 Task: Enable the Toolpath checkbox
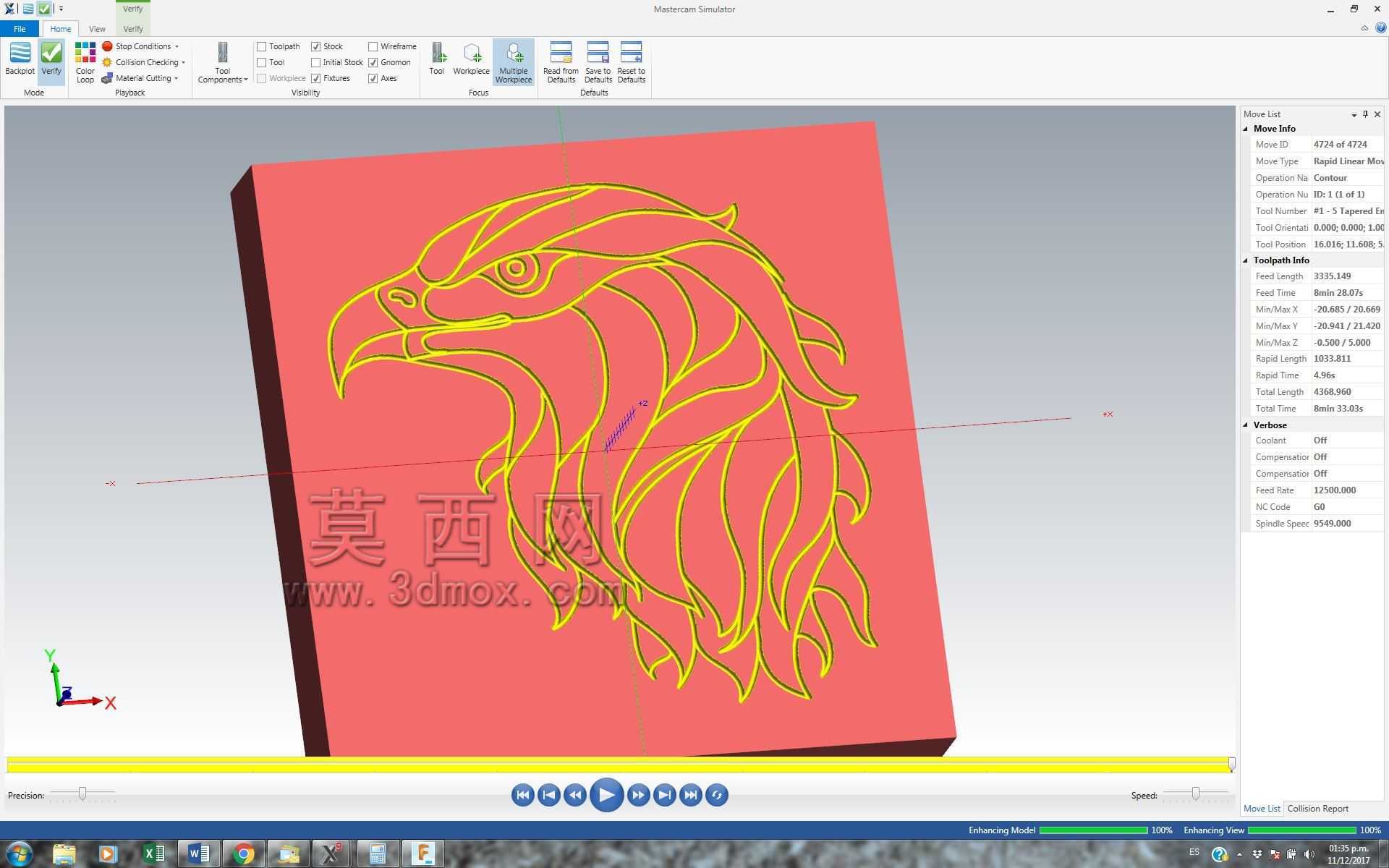262,46
